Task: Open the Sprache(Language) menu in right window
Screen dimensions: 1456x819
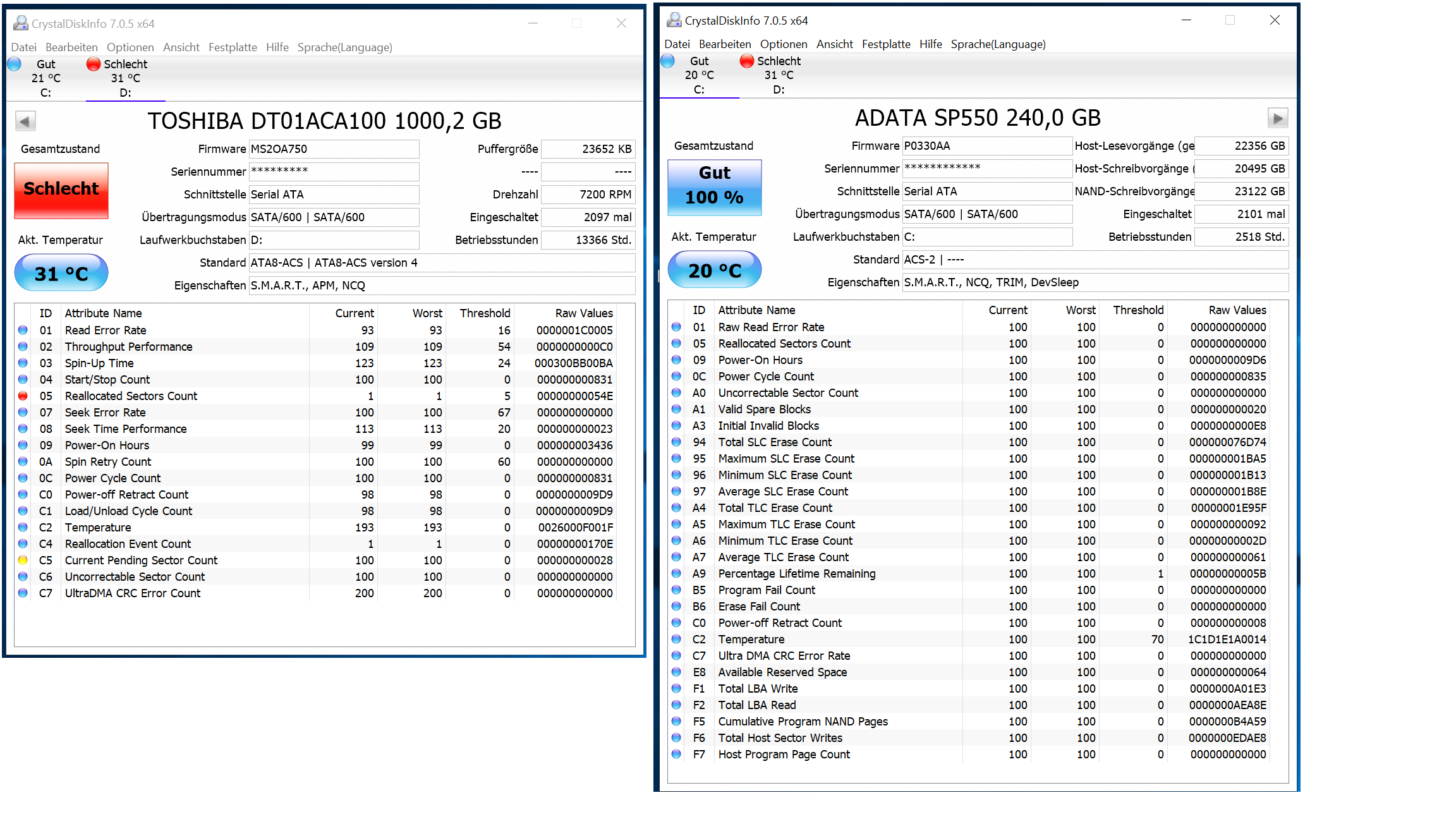Action: click(998, 44)
